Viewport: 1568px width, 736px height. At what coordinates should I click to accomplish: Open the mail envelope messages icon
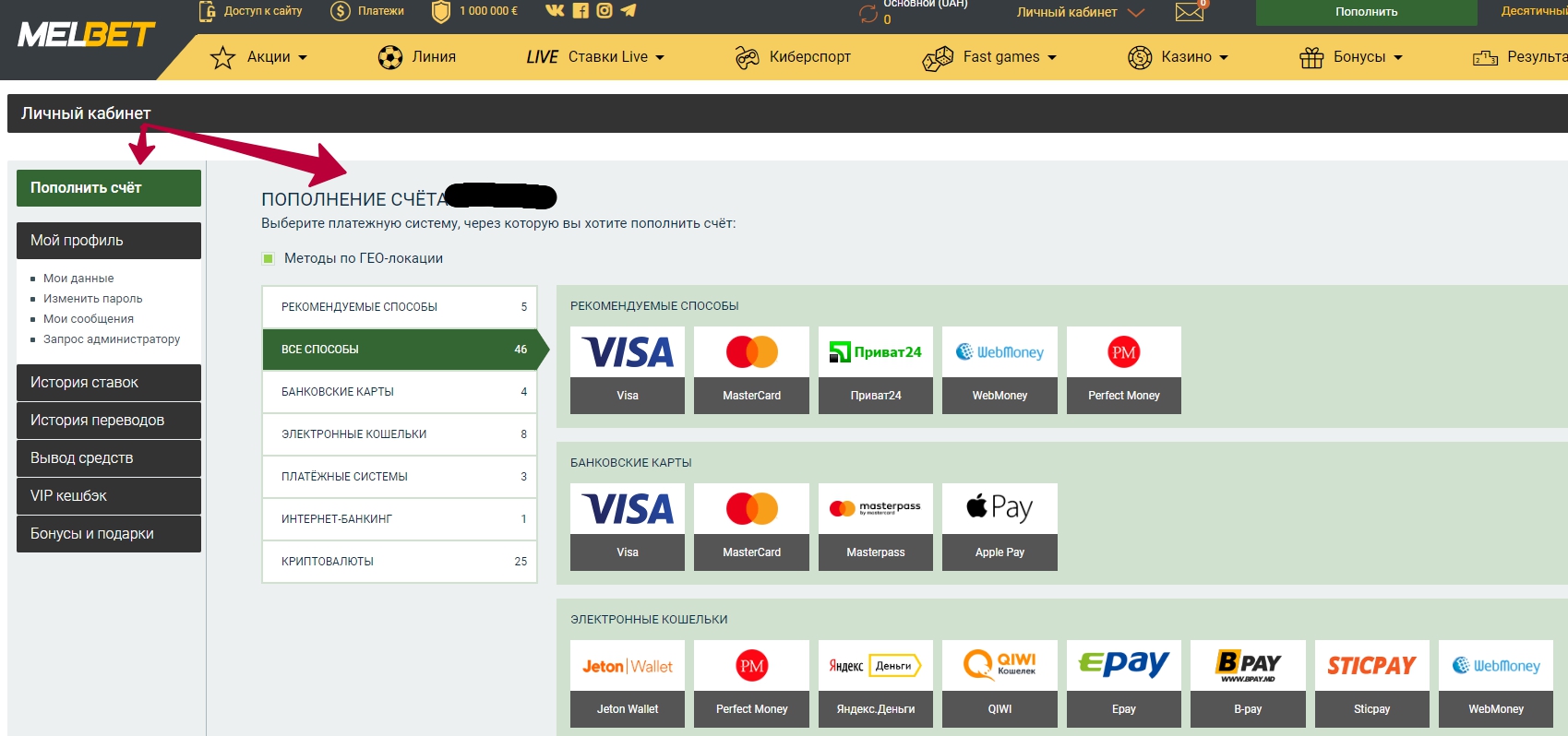(x=1190, y=12)
